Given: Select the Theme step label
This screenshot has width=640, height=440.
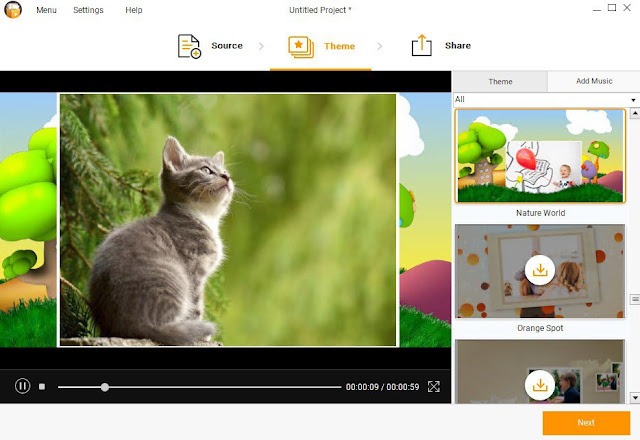Looking at the screenshot, I should click(340, 46).
